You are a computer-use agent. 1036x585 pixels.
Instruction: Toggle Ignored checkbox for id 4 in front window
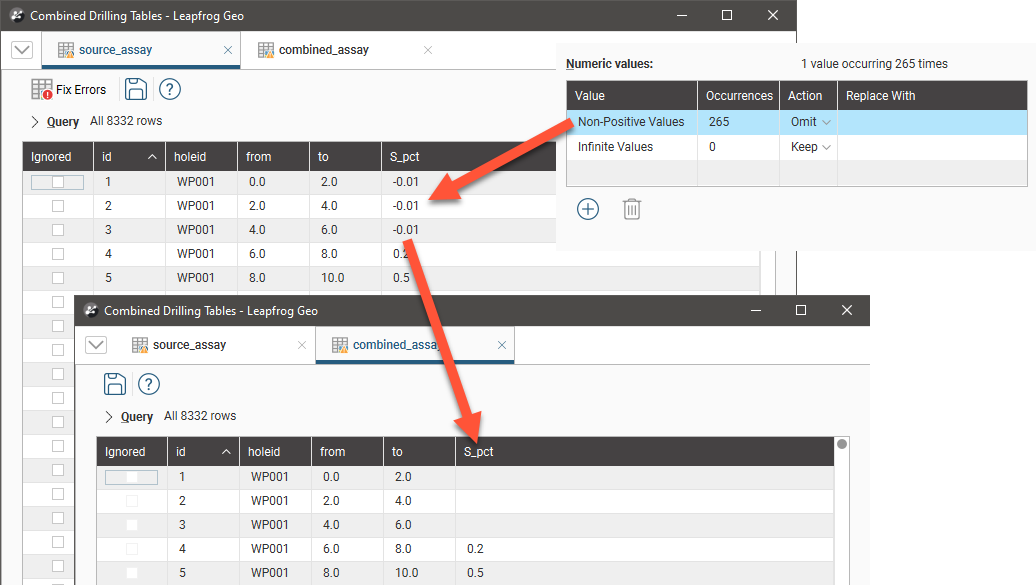click(132, 549)
